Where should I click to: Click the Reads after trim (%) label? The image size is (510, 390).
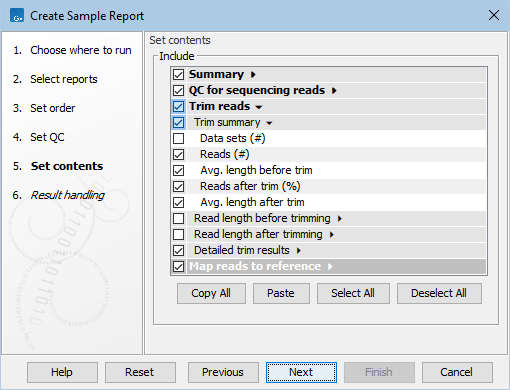pyautogui.click(x=250, y=186)
